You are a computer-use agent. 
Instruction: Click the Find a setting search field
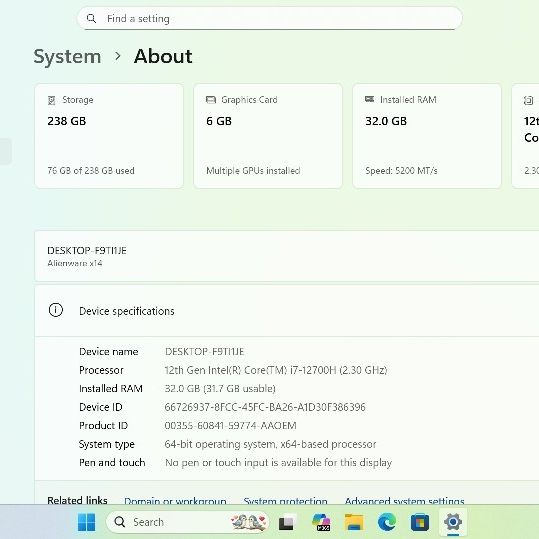click(x=270, y=19)
